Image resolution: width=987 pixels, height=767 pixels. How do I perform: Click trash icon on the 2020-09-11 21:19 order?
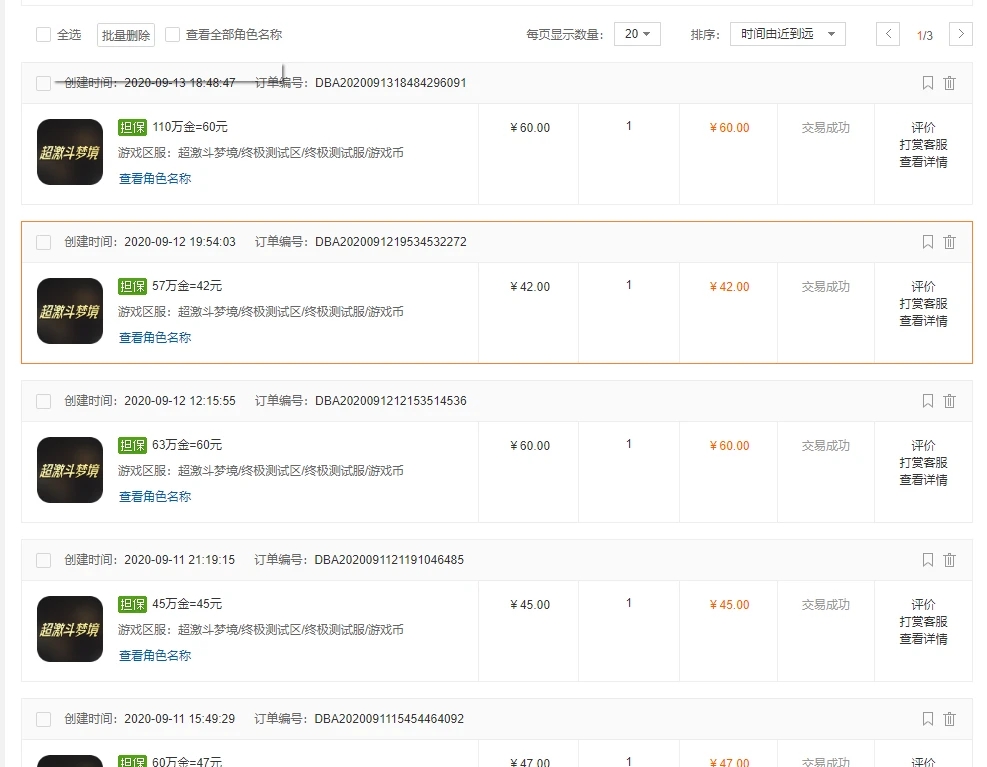click(950, 559)
